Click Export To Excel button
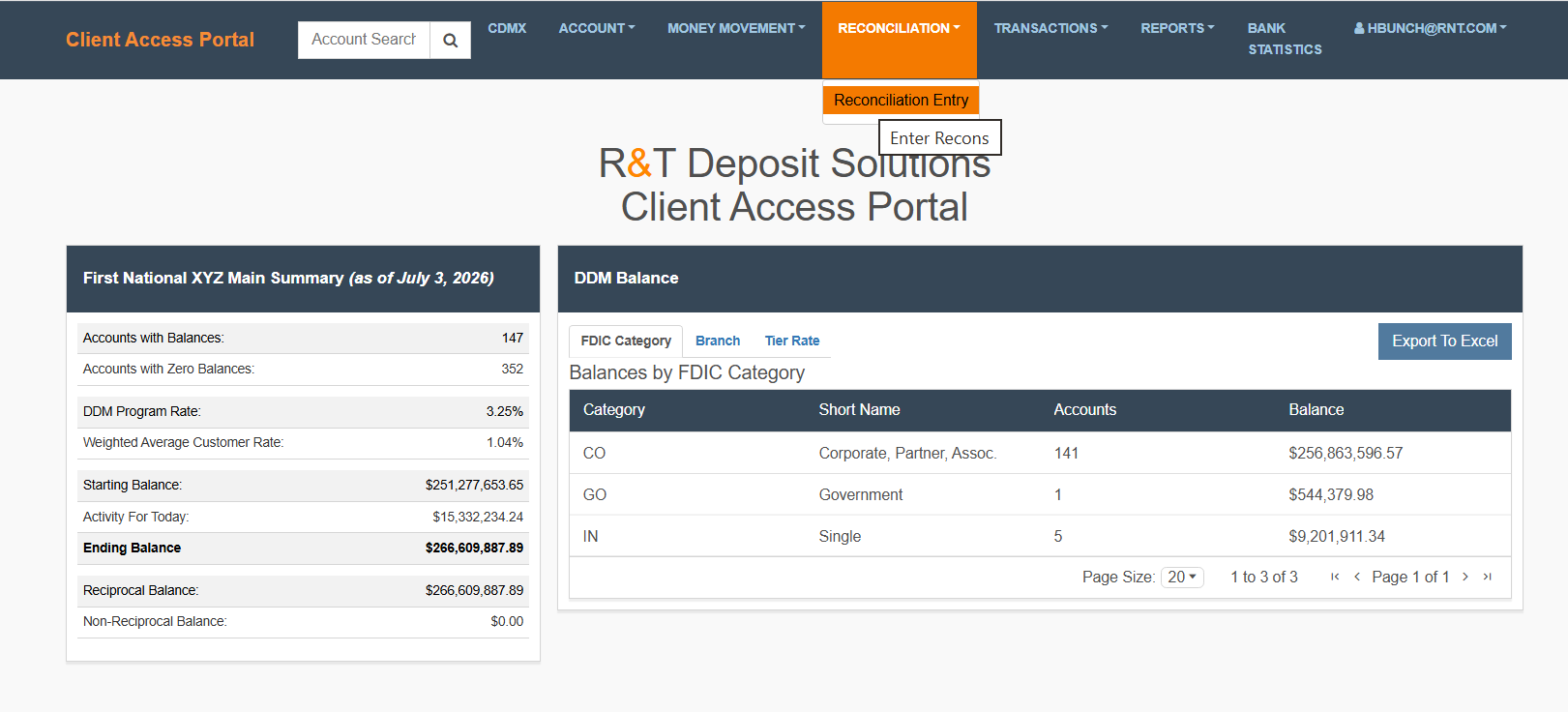The image size is (1568, 712). pos(1444,341)
